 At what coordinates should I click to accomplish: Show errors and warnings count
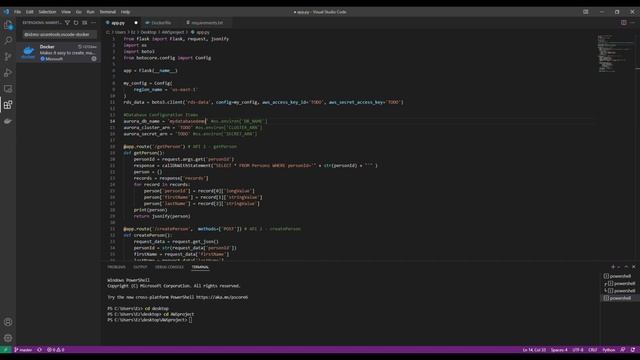[56, 350]
